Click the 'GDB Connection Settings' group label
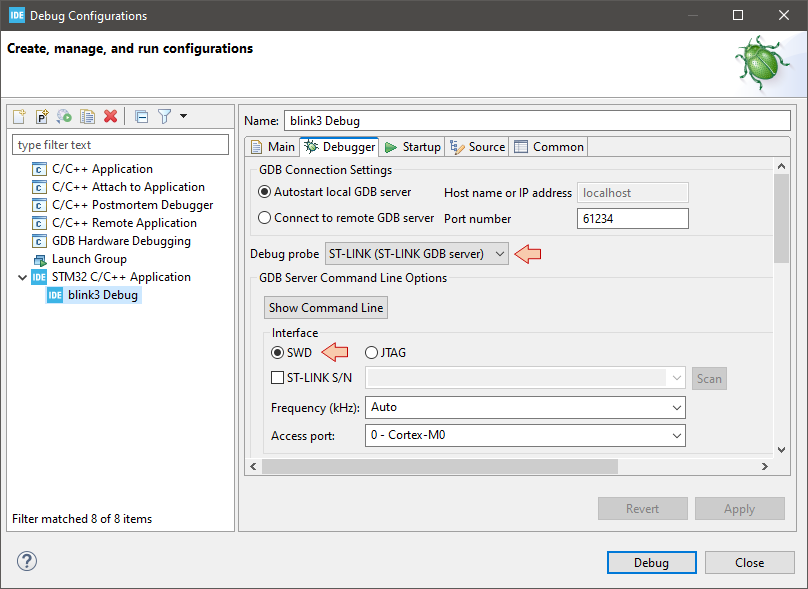The image size is (808, 589). point(325,170)
